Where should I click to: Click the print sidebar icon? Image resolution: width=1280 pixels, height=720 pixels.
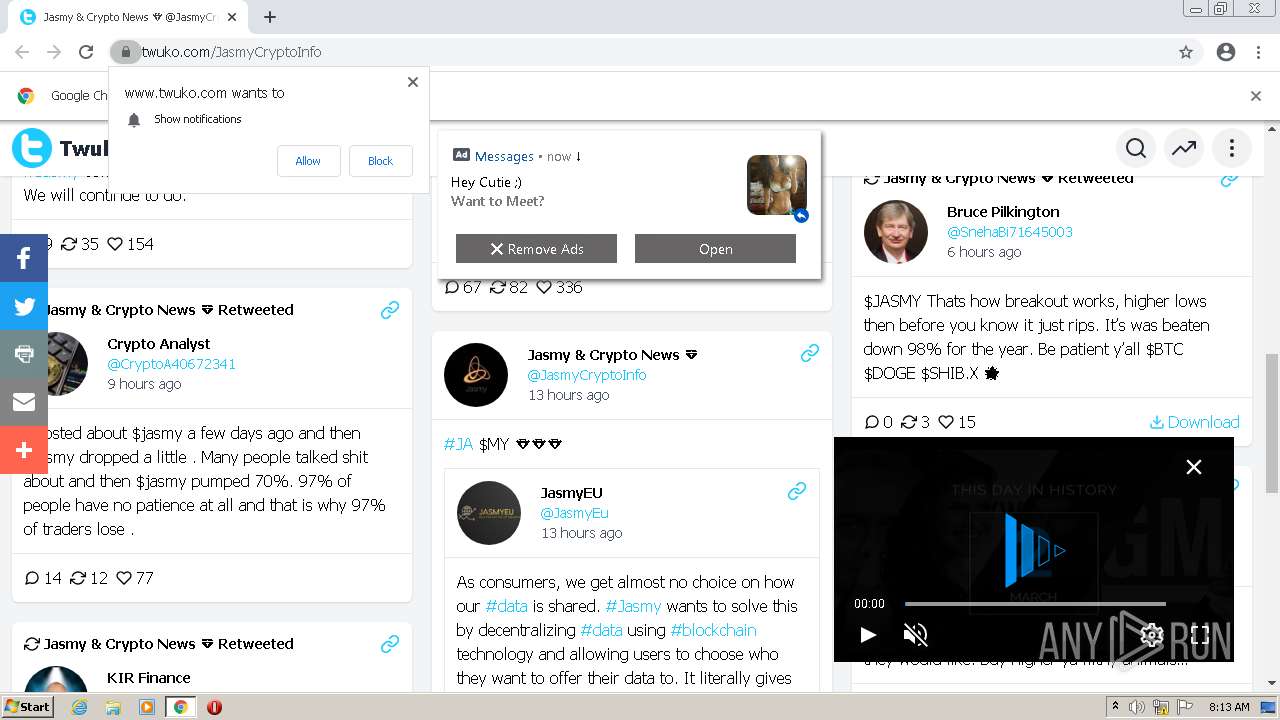point(24,354)
